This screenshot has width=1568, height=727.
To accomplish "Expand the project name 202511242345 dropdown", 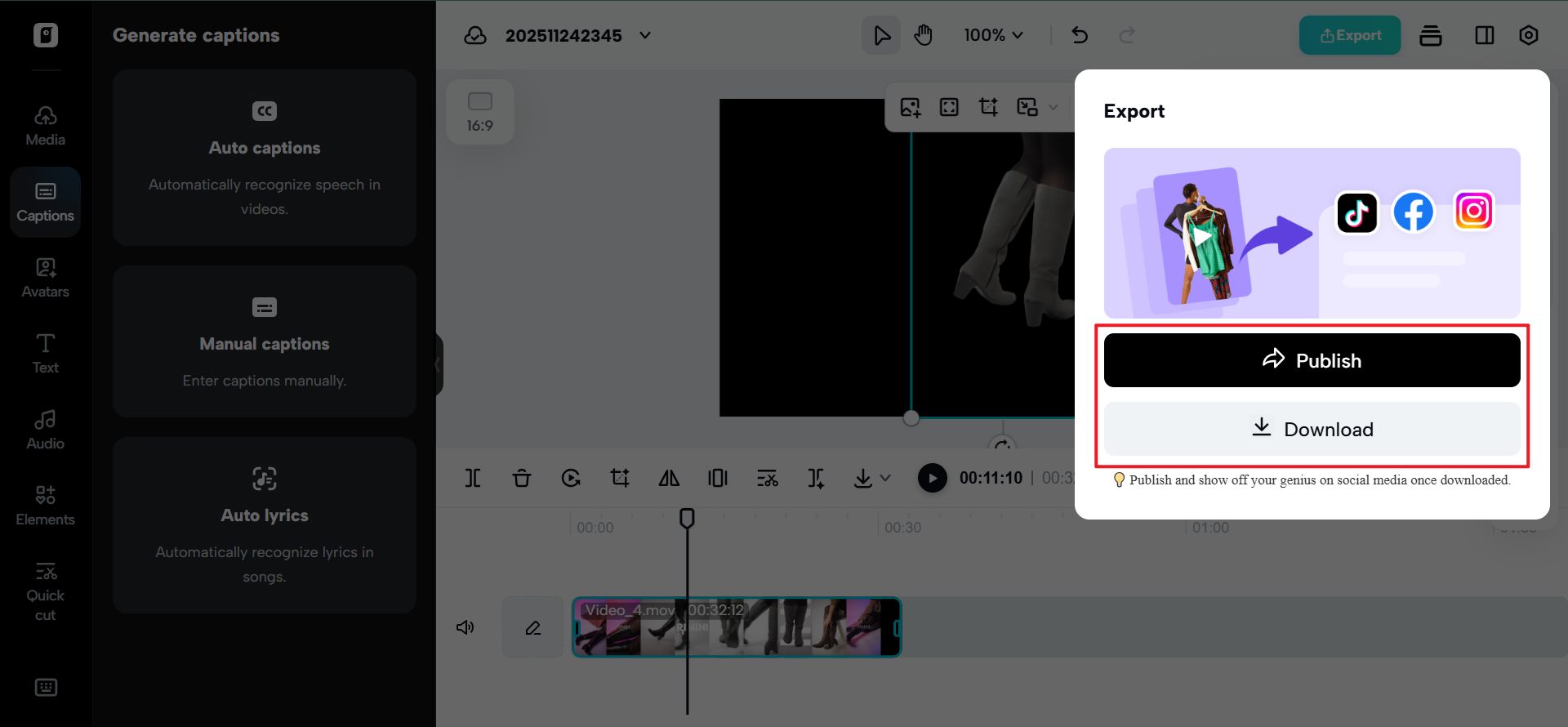I will pyautogui.click(x=645, y=35).
